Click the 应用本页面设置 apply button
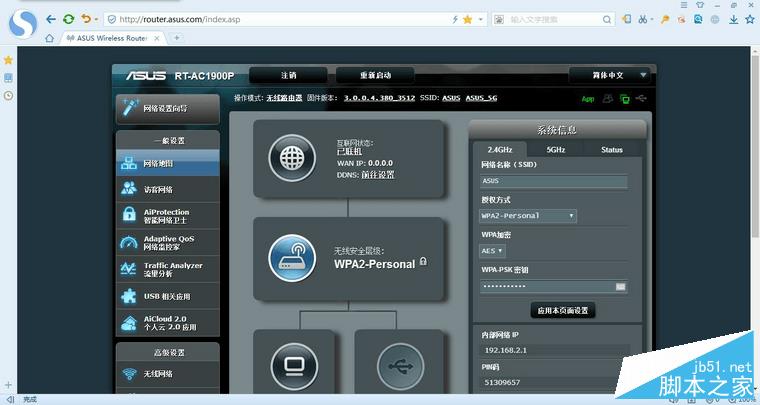This screenshot has width=760, height=405. [x=563, y=311]
